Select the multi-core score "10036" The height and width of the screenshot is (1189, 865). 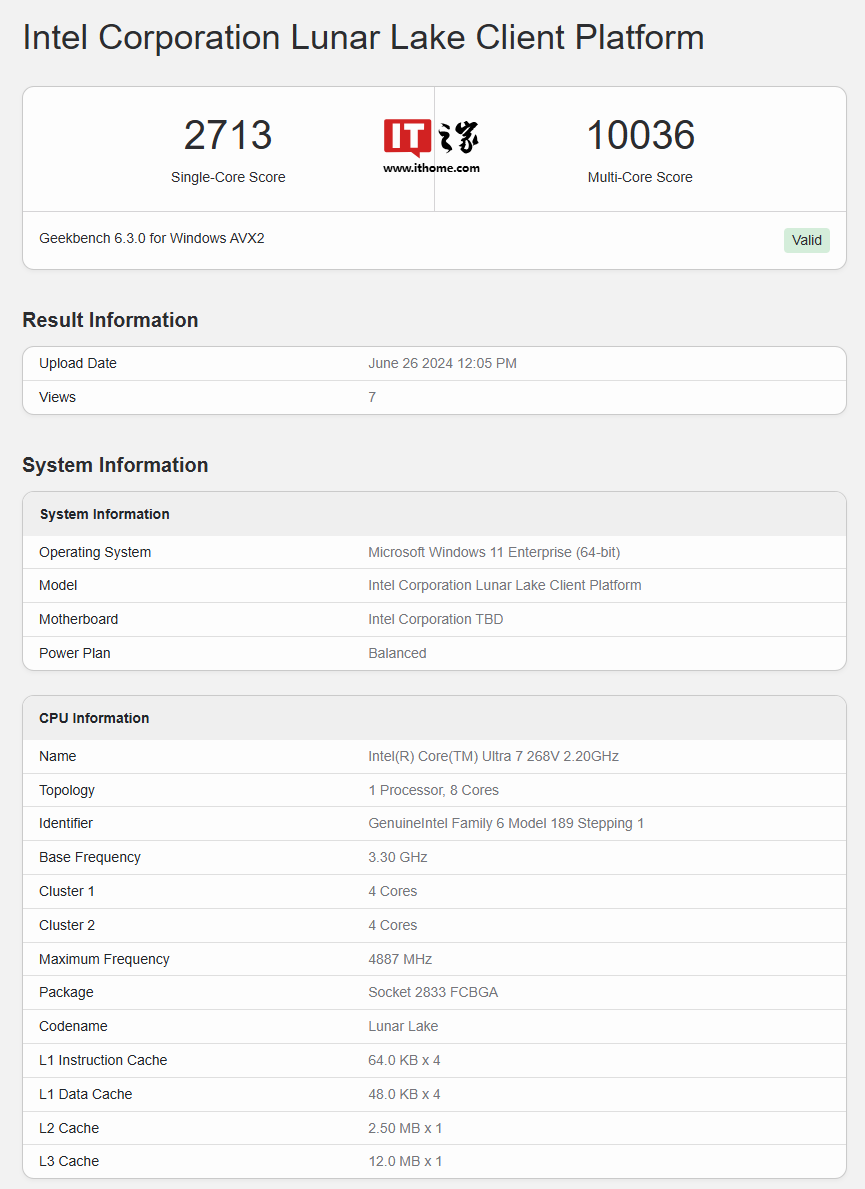641,135
